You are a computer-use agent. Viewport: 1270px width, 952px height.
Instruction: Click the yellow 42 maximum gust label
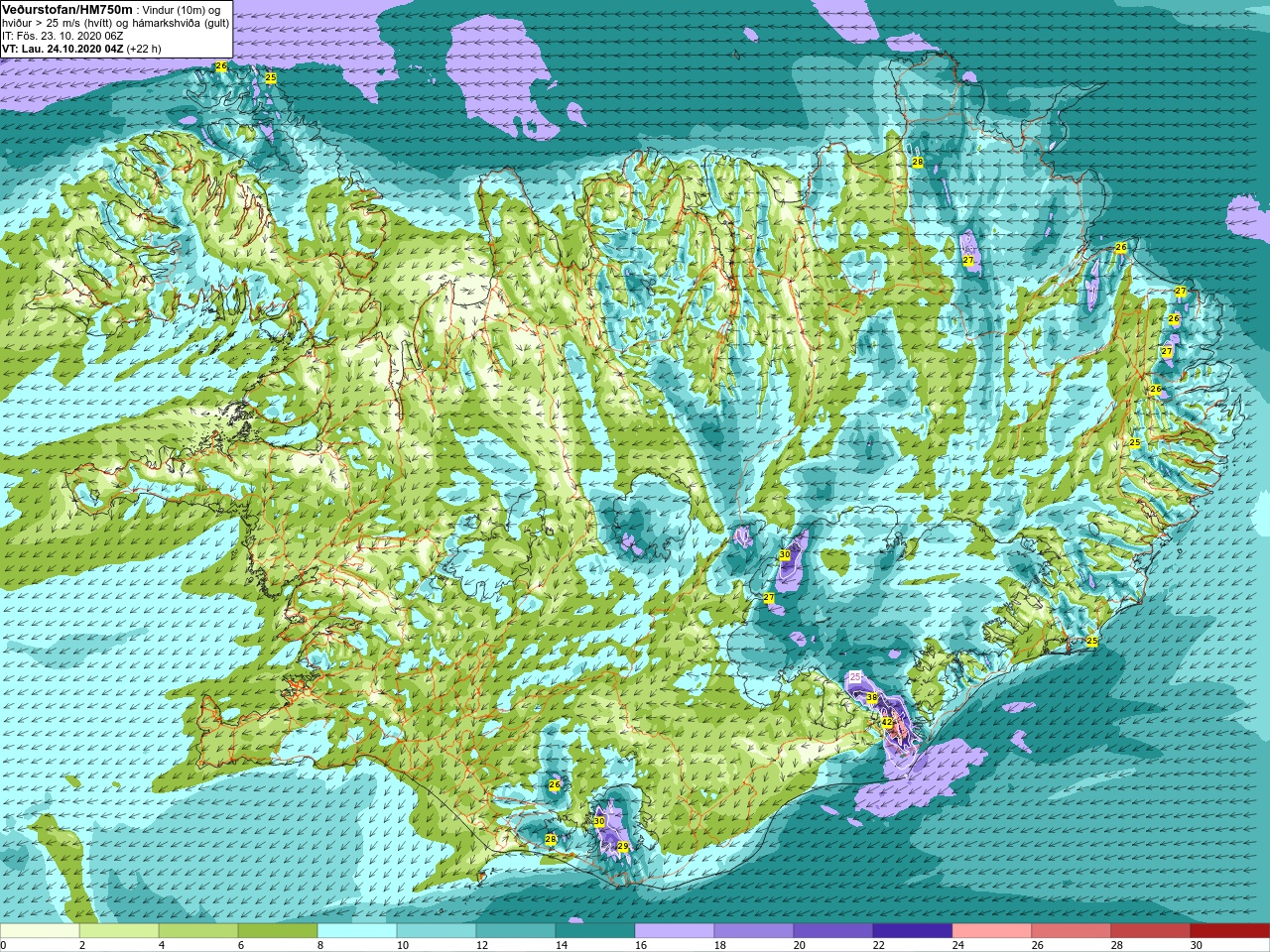tap(887, 722)
